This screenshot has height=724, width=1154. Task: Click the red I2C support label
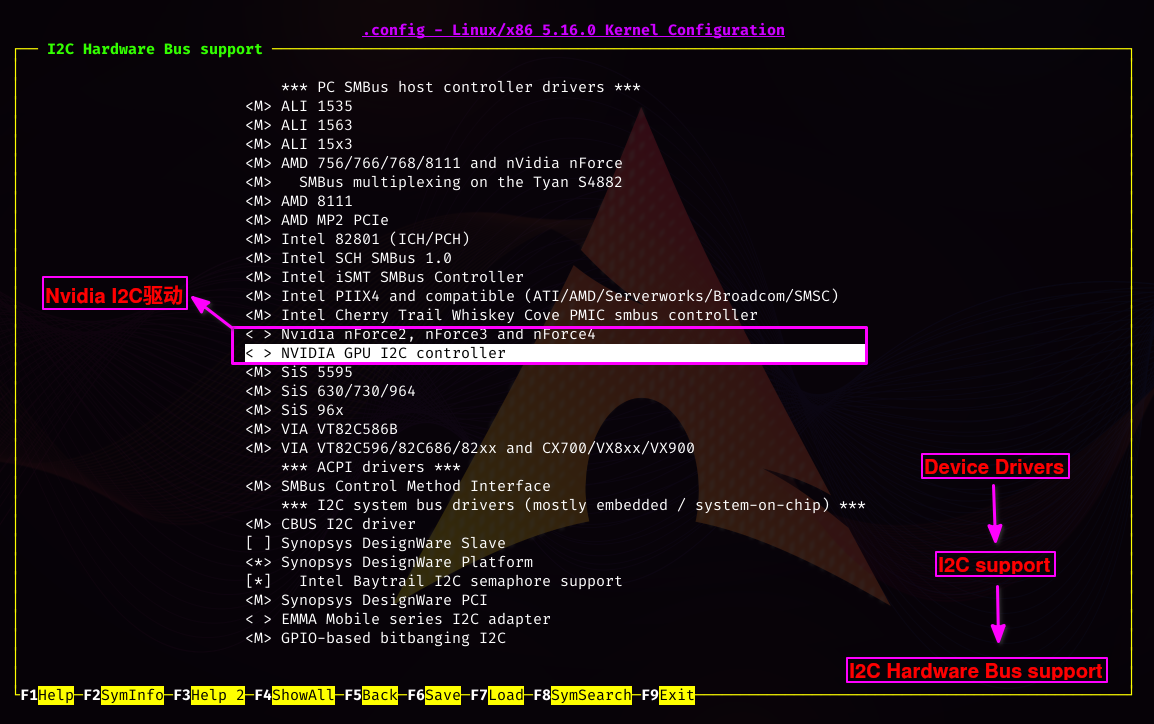click(x=994, y=565)
